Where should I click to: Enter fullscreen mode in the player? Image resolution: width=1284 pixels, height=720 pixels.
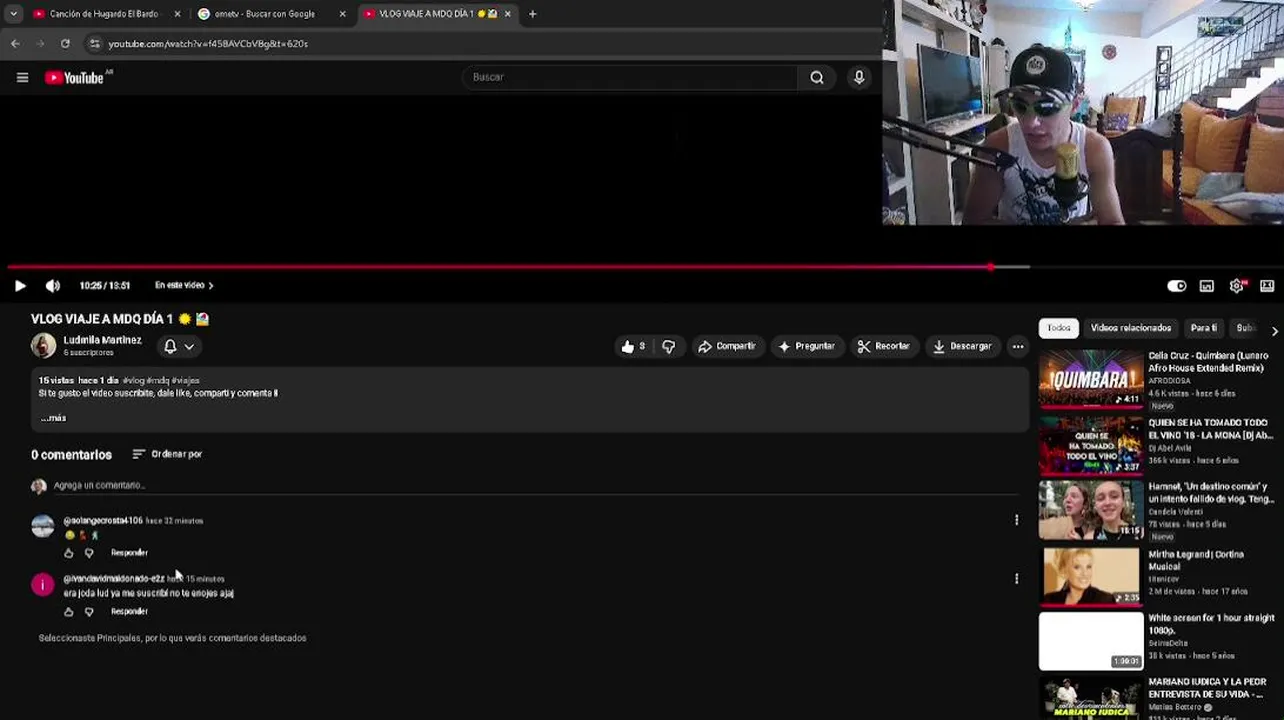tap(1267, 285)
